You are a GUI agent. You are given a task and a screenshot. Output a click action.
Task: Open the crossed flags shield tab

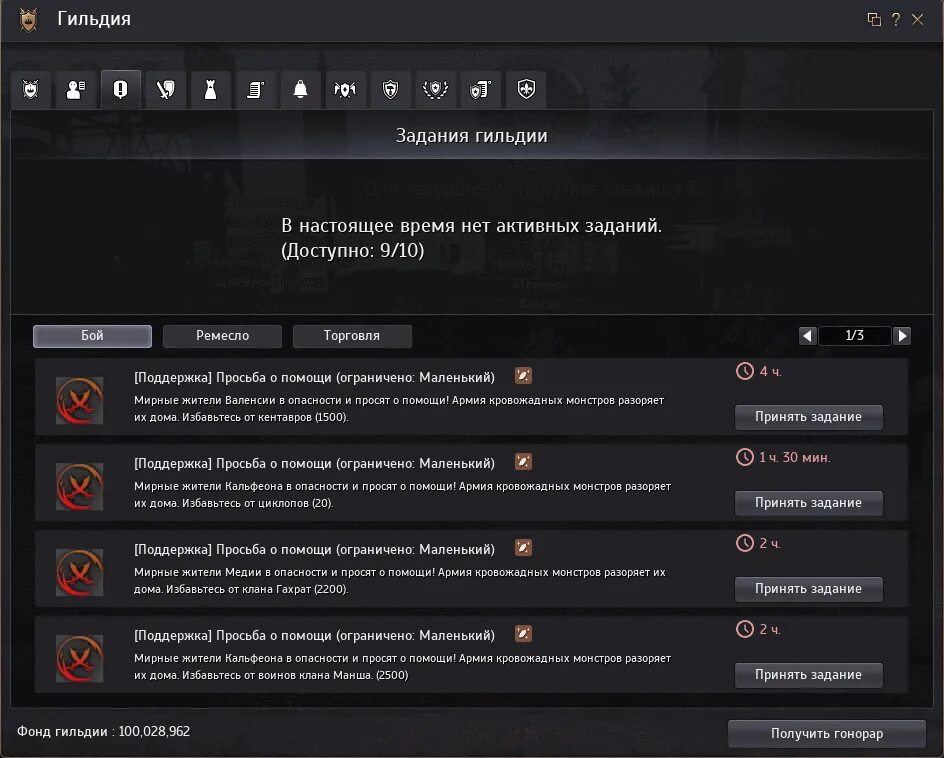click(x=346, y=90)
